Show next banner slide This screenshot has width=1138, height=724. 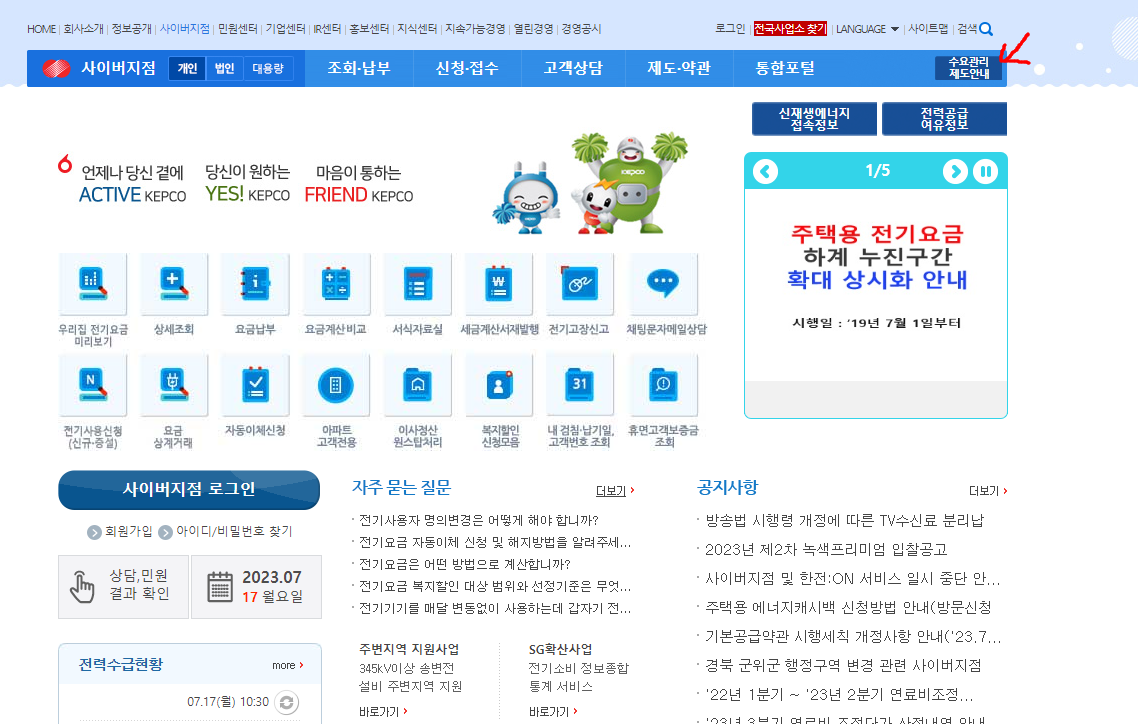tap(955, 172)
